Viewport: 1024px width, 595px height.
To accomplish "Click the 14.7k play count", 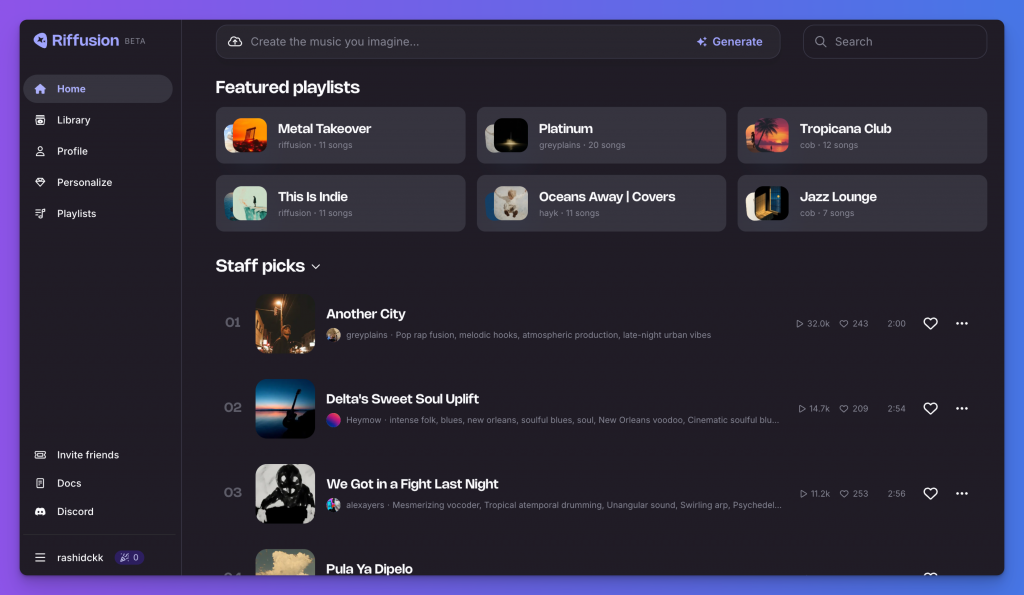I will click(814, 408).
